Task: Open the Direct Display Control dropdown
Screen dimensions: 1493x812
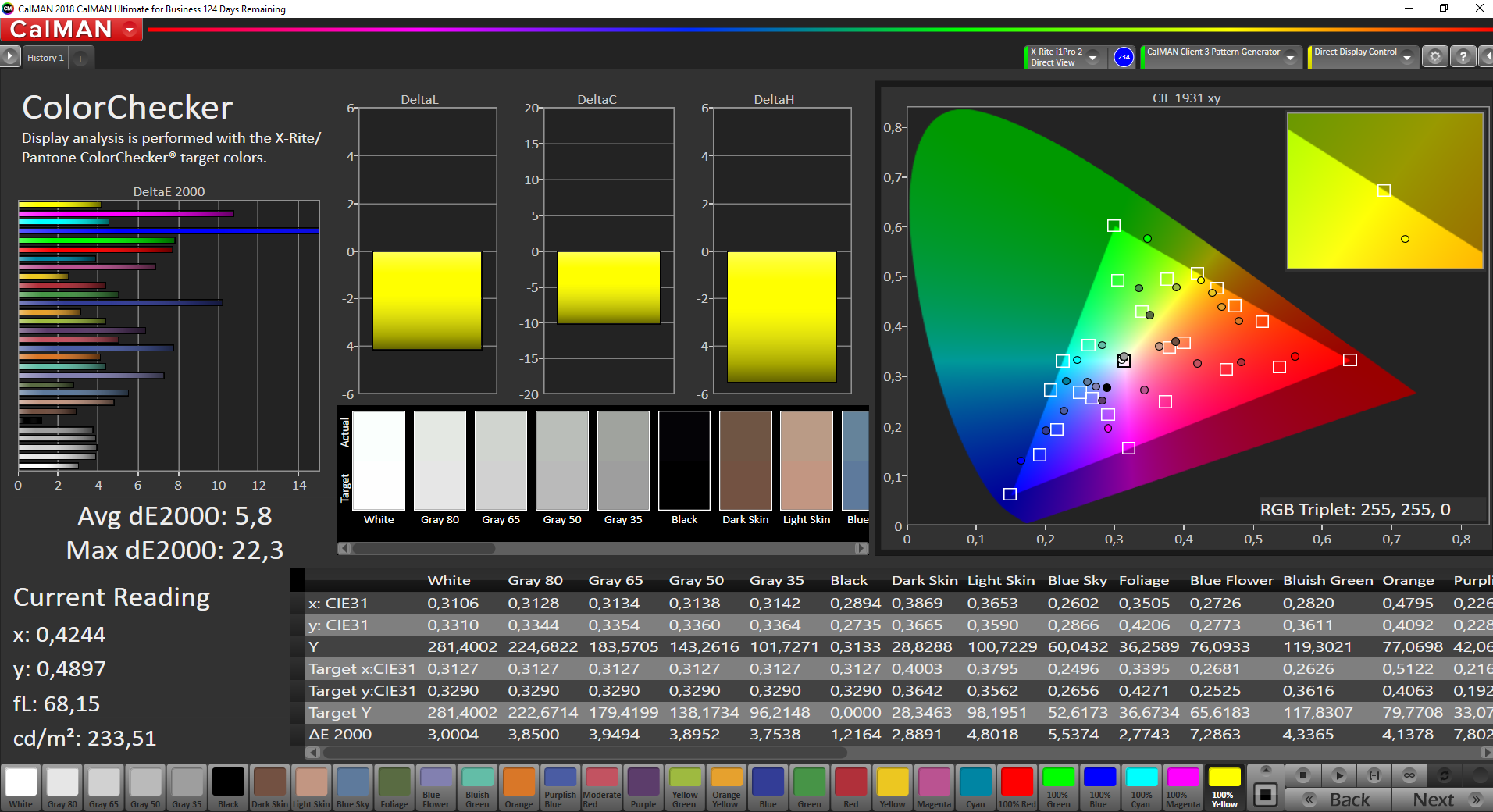Action: coord(1407,58)
